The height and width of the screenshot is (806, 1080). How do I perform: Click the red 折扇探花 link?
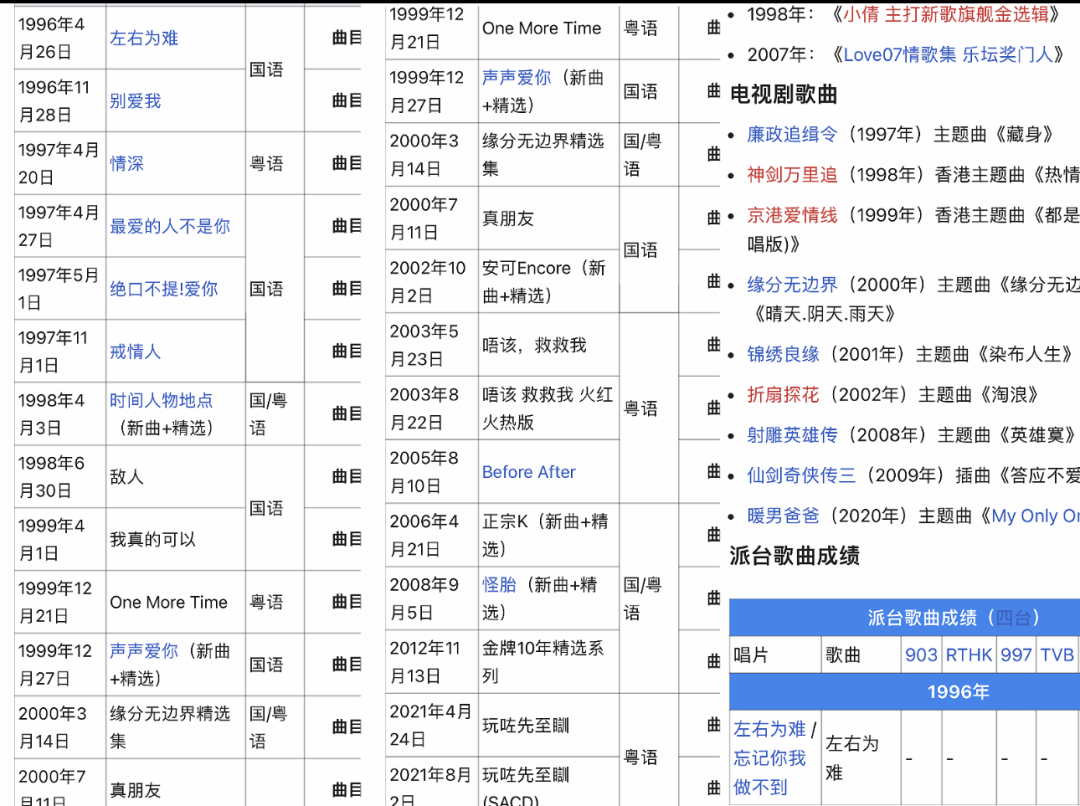click(783, 394)
